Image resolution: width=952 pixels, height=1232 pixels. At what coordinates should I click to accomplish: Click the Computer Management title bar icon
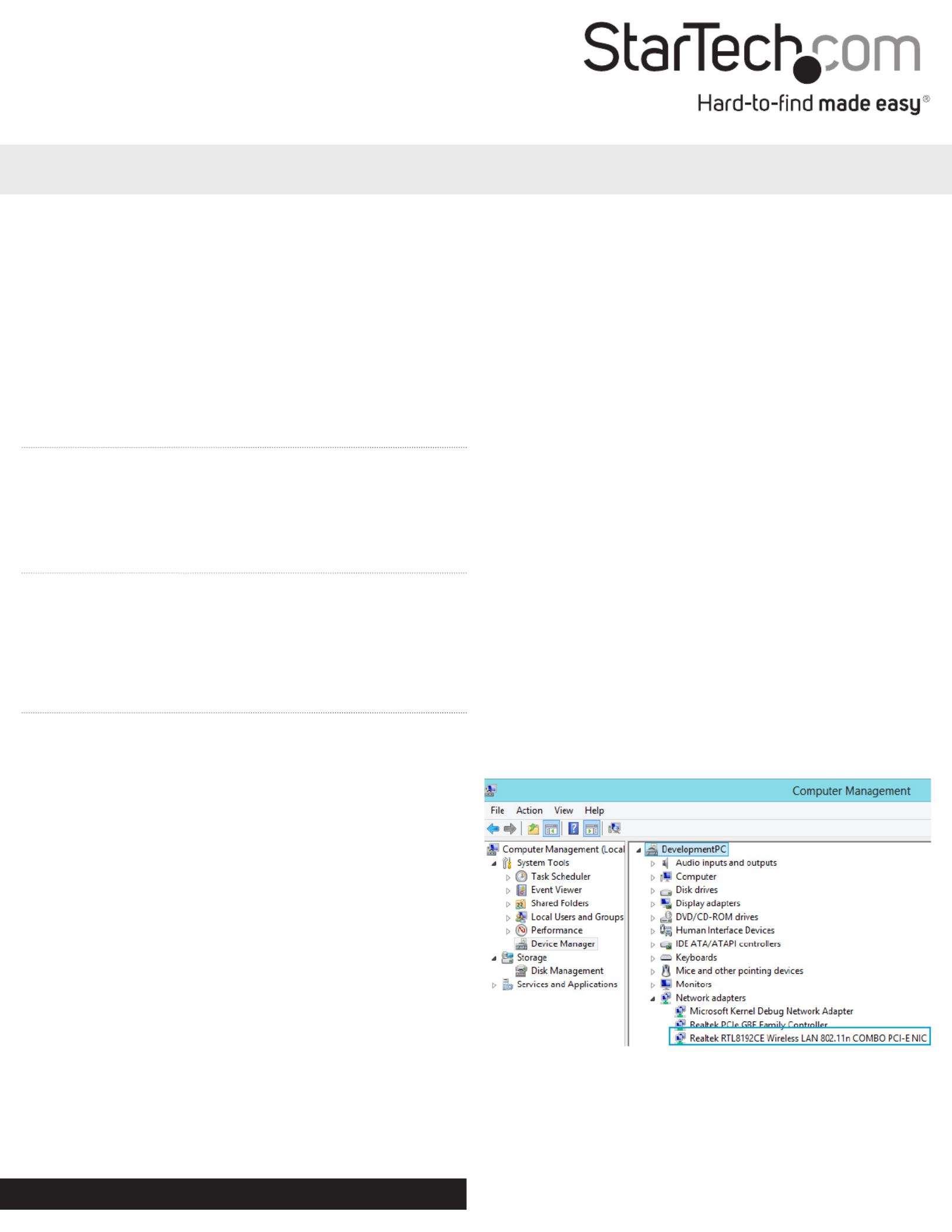coord(491,790)
